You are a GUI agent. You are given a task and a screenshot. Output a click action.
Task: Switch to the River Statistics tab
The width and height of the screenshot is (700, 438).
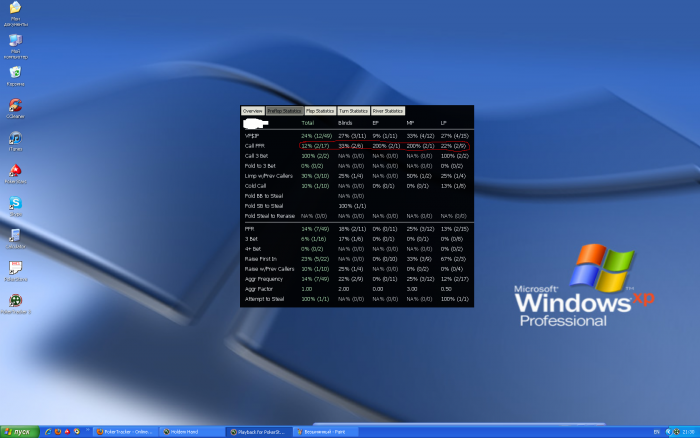pos(388,111)
